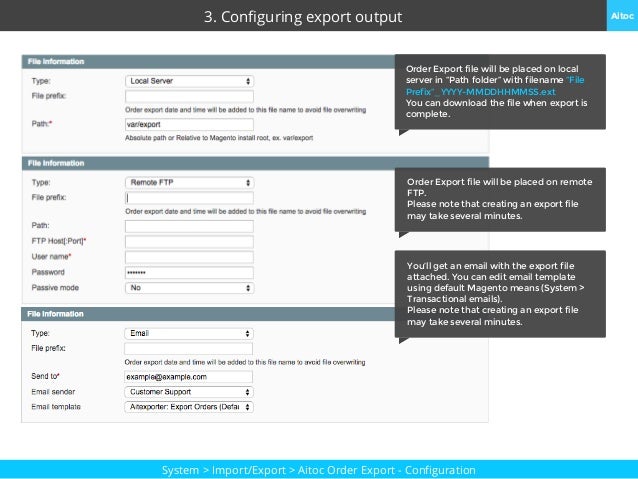Click the 'Absolute path or Relative to Magento' hint

pos(219,138)
